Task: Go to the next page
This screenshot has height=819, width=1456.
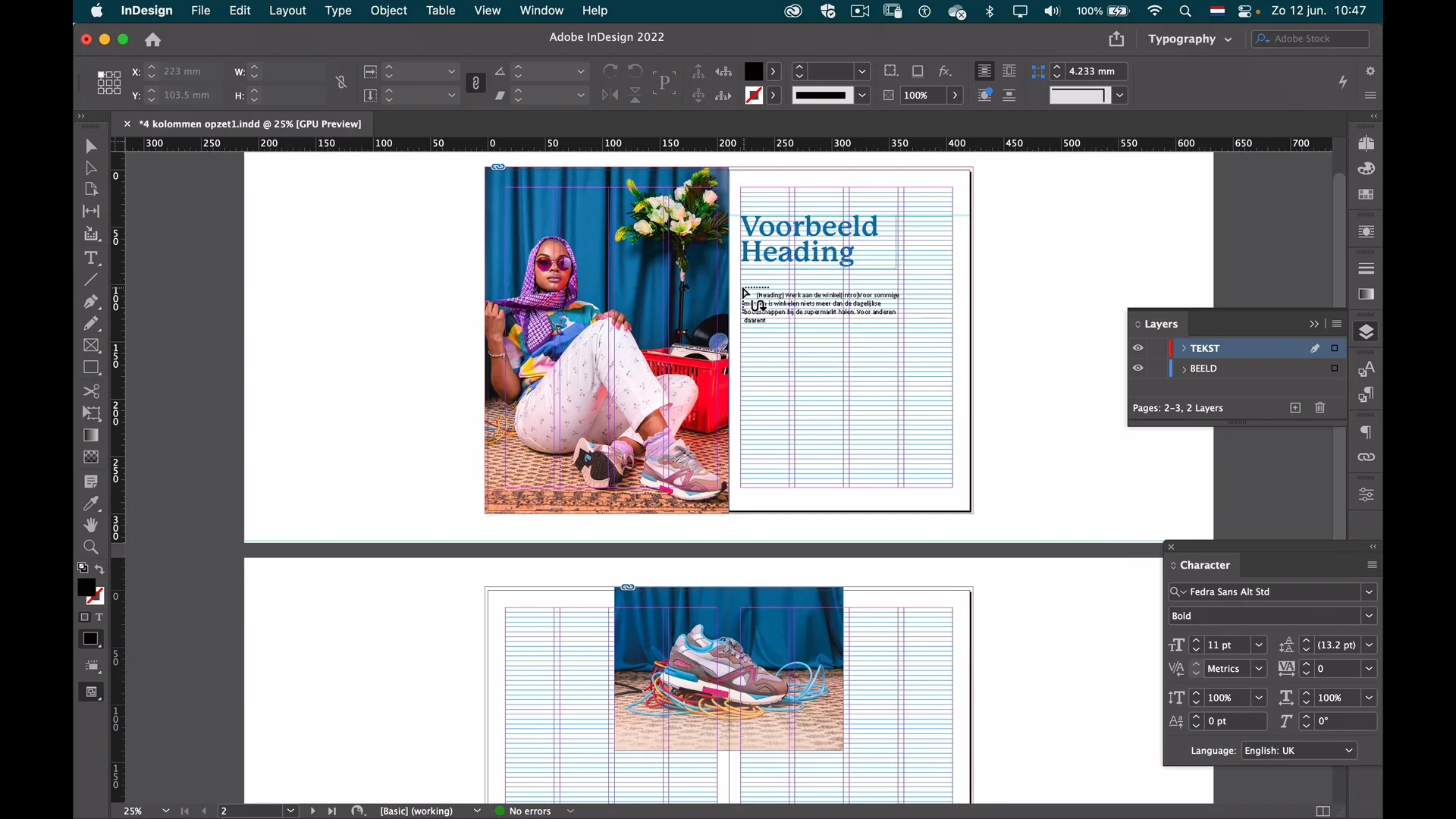Action: pyautogui.click(x=312, y=811)
